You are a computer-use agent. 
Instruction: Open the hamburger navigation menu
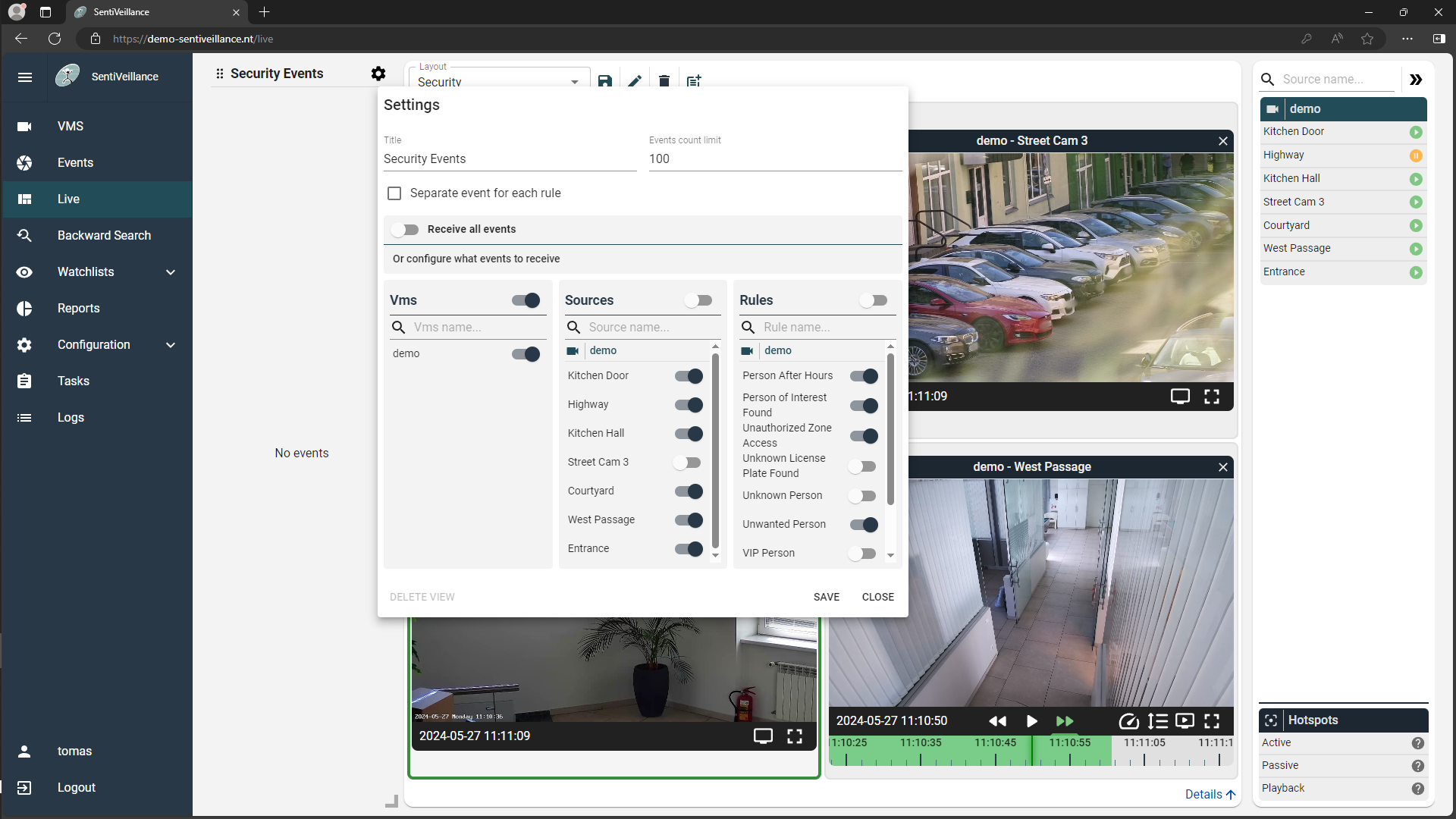point(24,77)
